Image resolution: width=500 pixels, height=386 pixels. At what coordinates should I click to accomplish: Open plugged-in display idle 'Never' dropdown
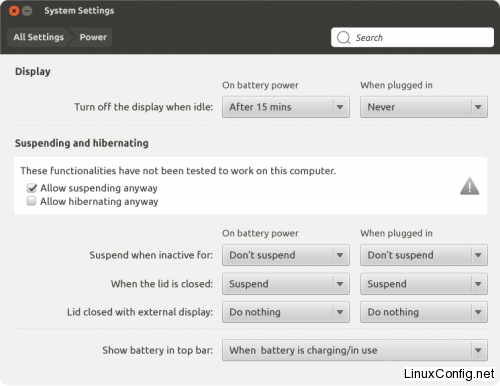click(424, 107)
